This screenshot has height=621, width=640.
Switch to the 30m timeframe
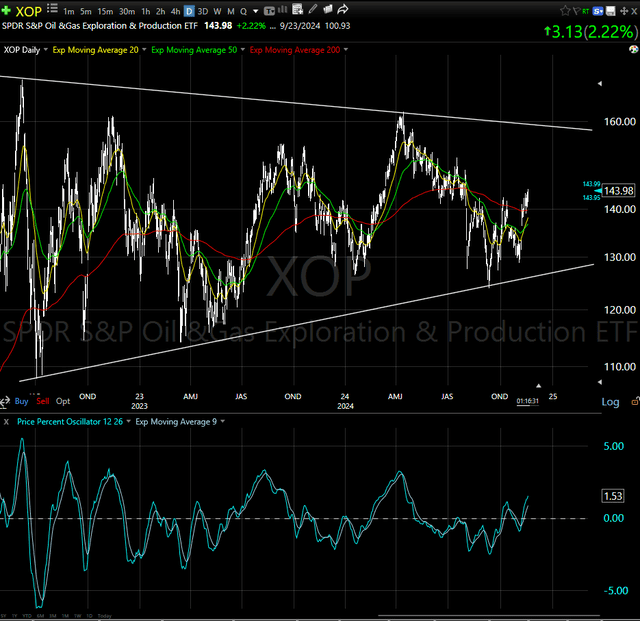coord(127,11)
